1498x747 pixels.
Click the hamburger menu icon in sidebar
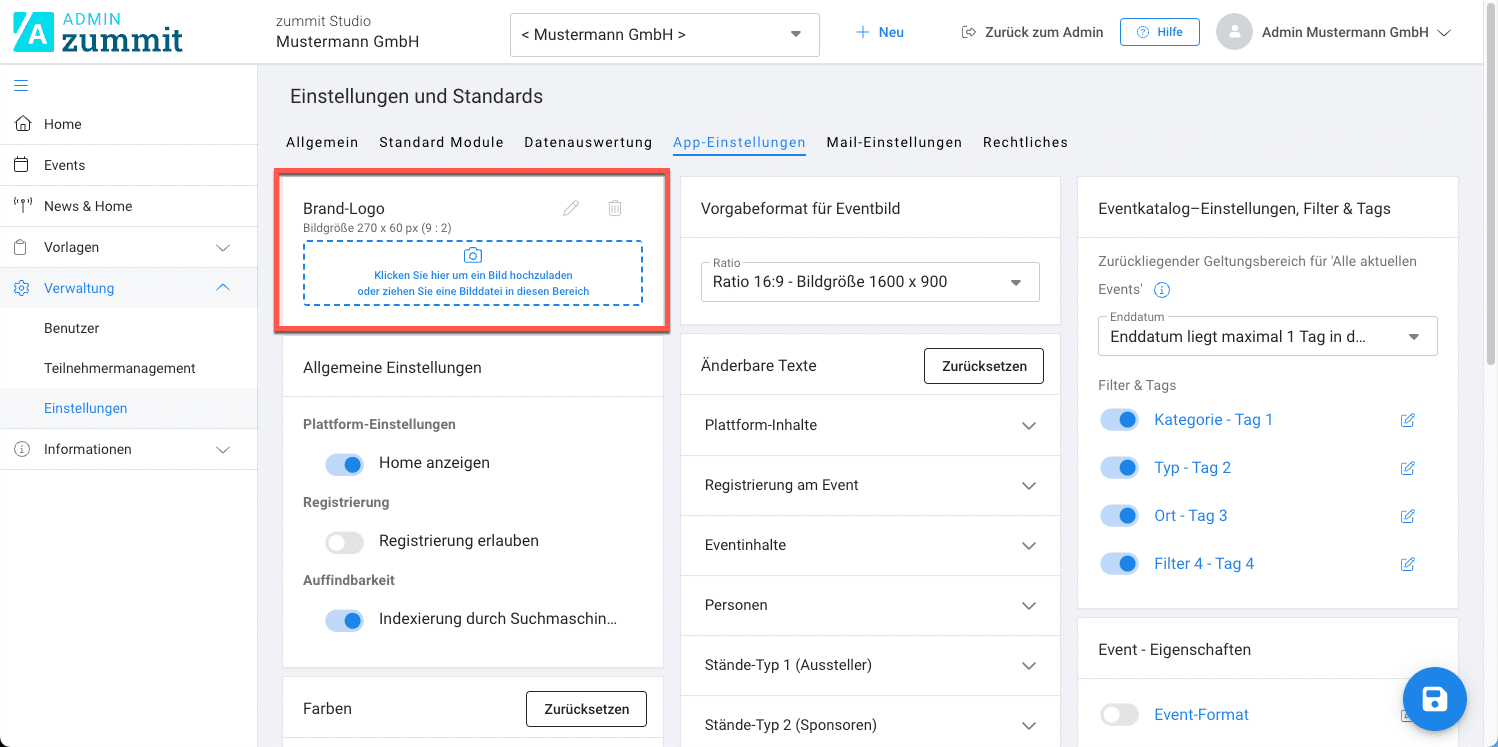coord(21,85)
